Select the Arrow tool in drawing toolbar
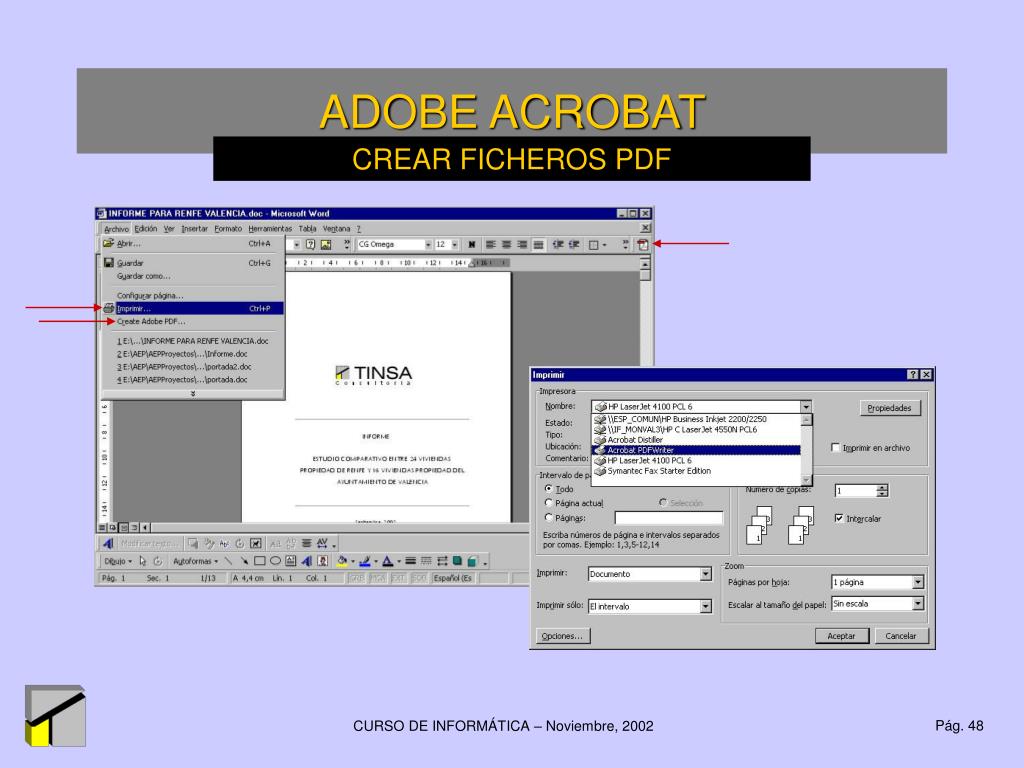Viewport: 1024px width, 768px height. (244, 561)
